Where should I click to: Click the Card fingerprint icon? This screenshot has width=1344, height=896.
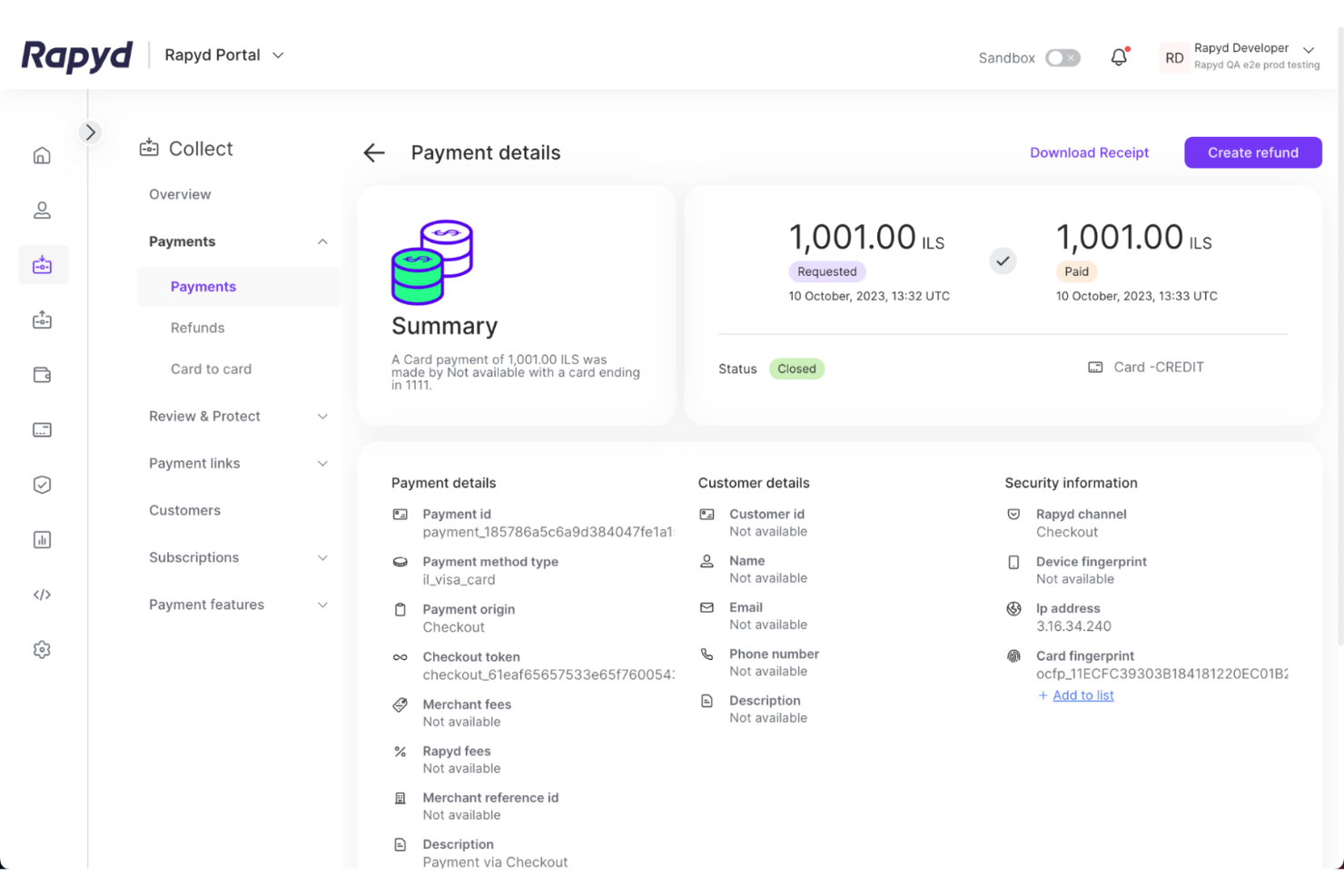1013,656
